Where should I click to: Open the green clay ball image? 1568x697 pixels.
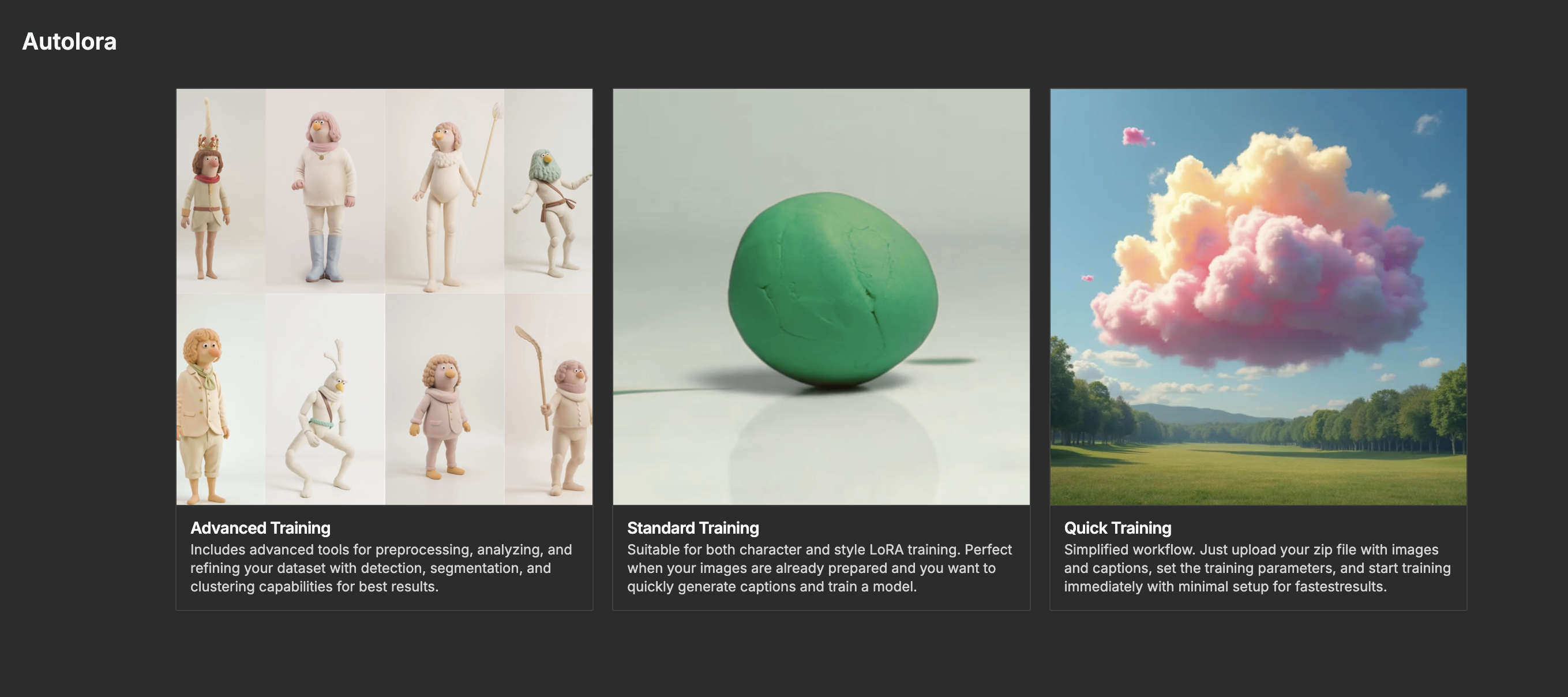(821, 297)
